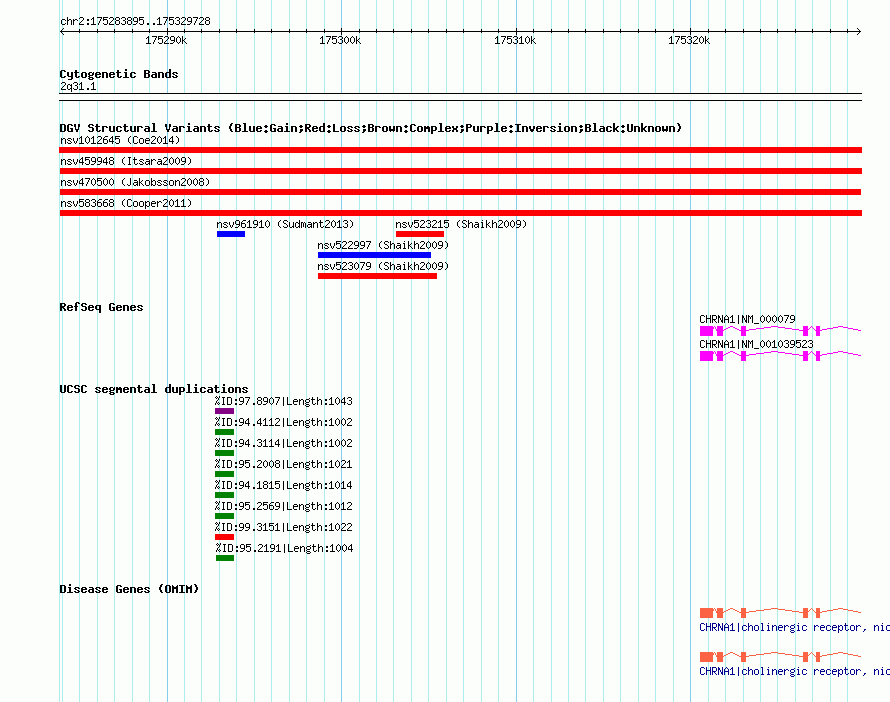Select the blue gain bar under nsv961910
The width and height of the screenshot is (890, 702).
point(230,234)
